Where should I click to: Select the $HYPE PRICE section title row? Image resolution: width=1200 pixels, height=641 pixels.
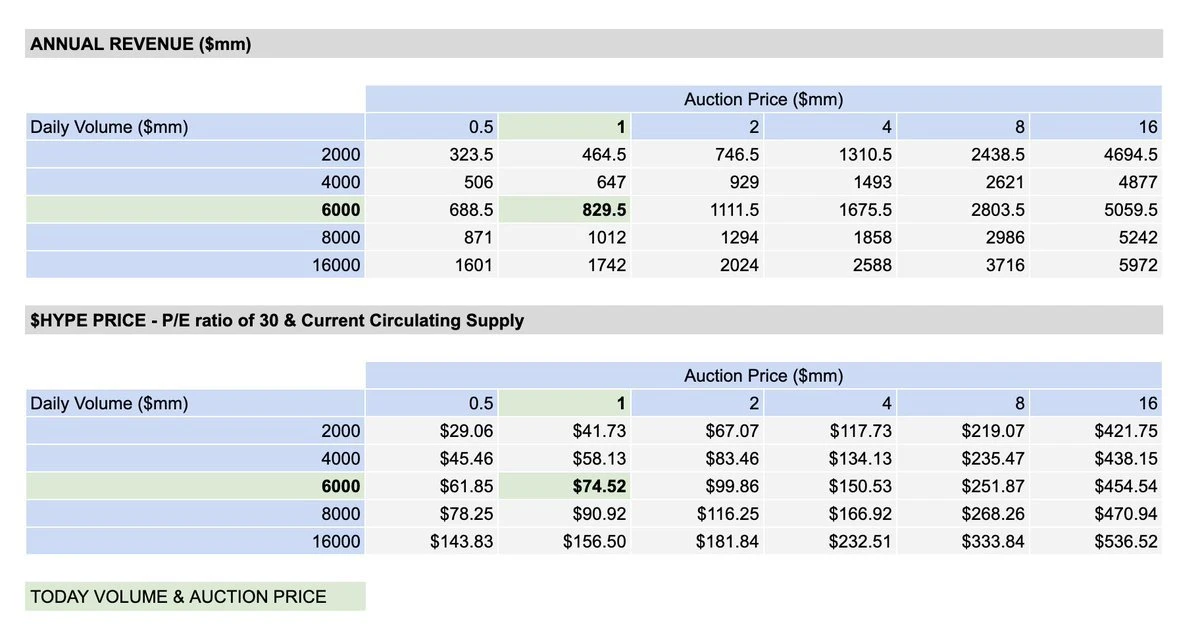tap(277, 321)
